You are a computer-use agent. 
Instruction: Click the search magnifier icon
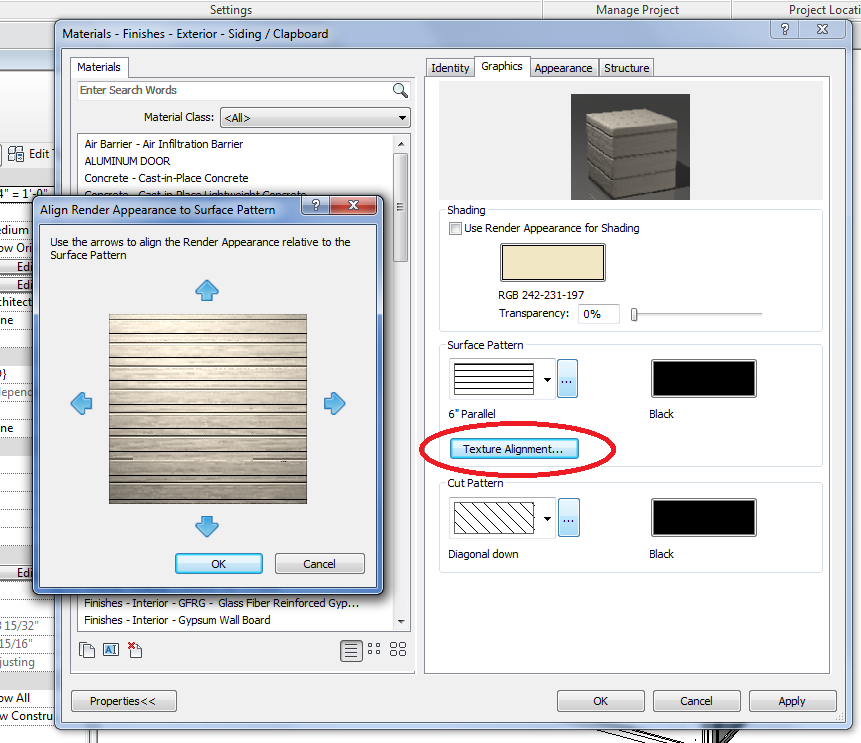[x=400, y=90]
